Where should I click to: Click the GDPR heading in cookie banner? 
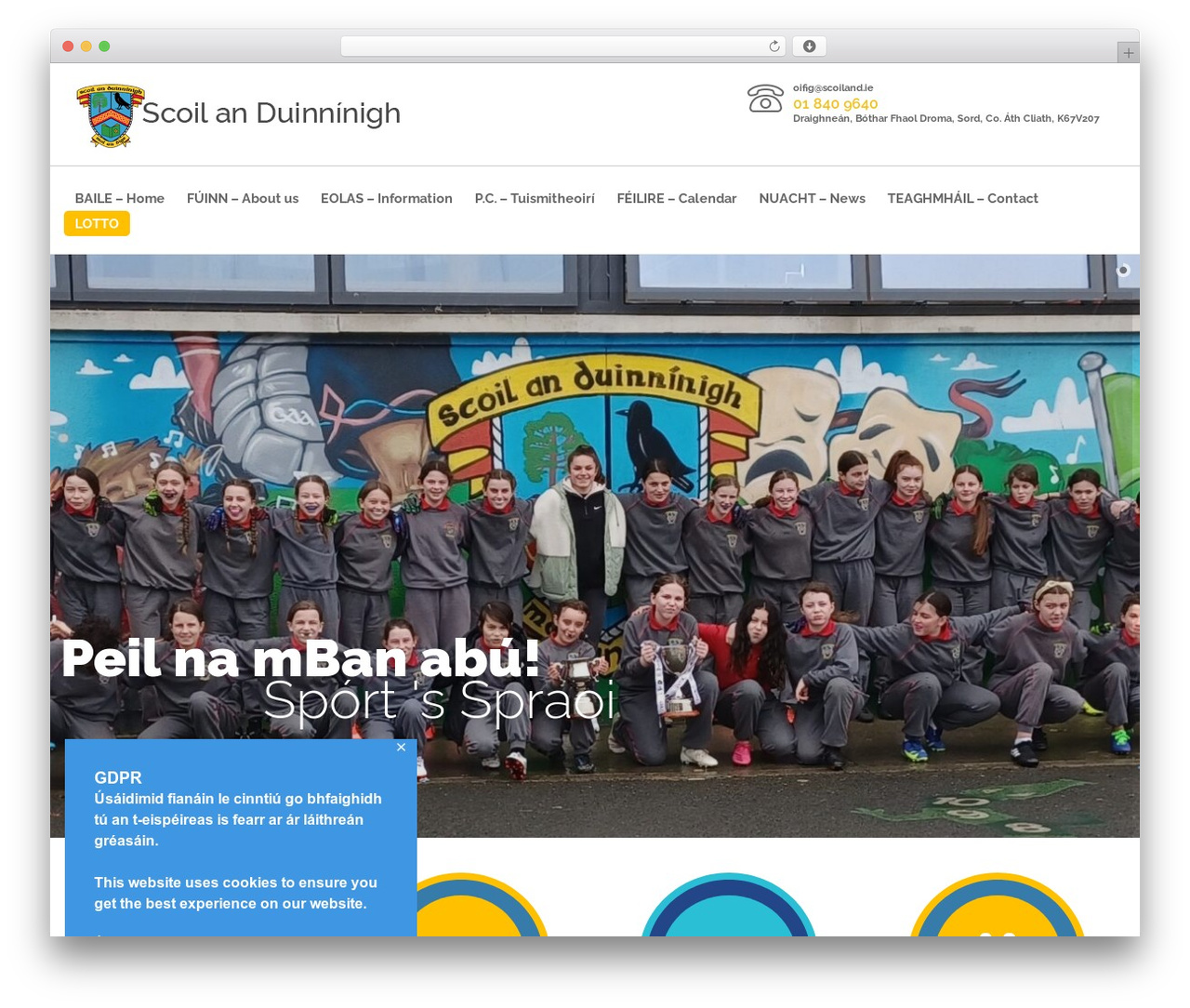pos(118,777)
